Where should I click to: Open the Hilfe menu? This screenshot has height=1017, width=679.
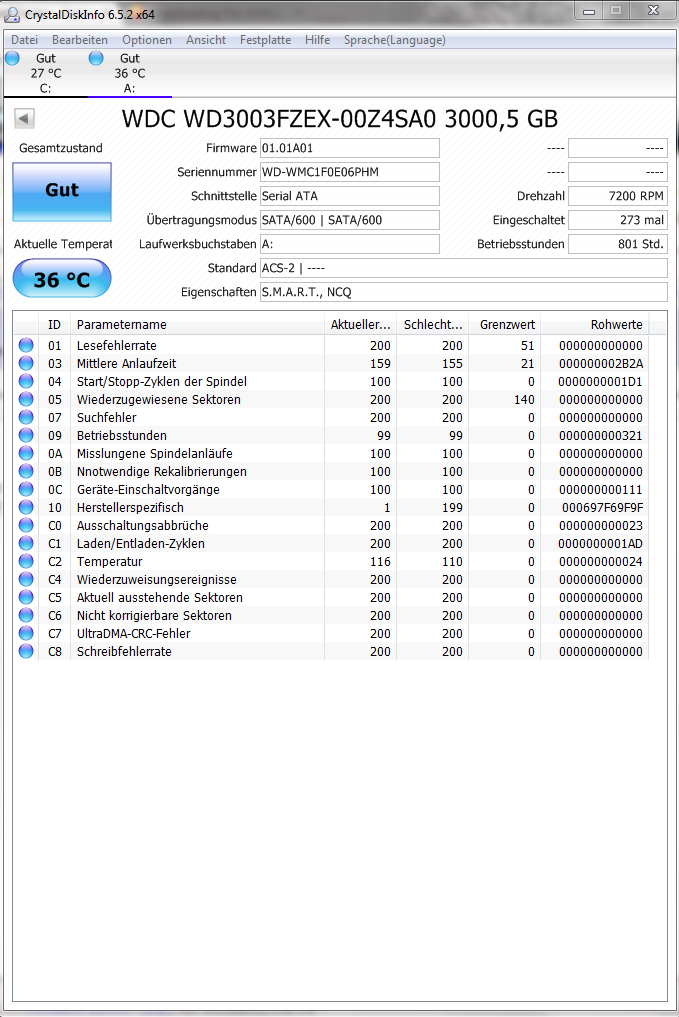(x=318, y=40)
